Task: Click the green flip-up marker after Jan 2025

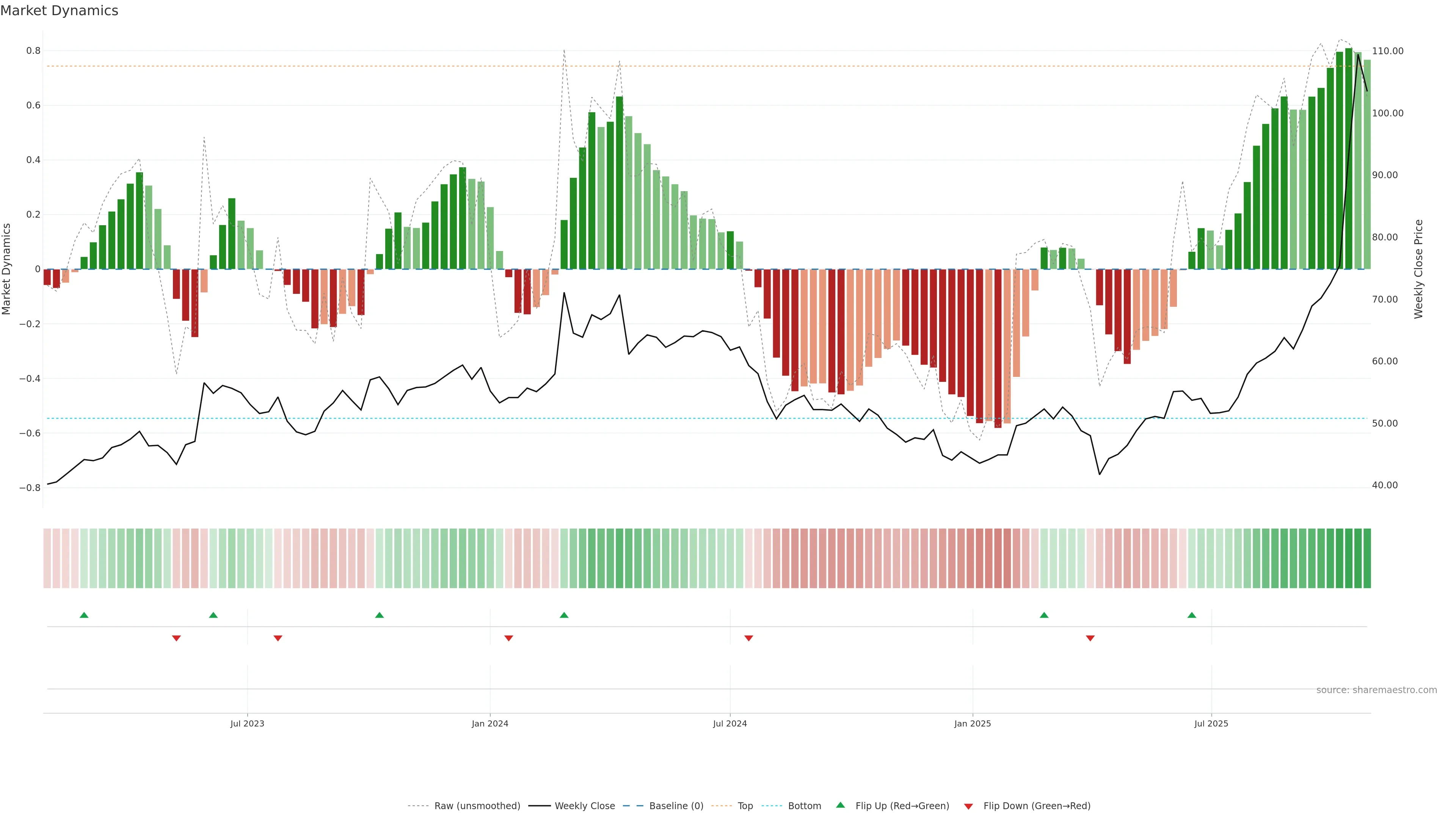Action: click(x=1044, y=615)
